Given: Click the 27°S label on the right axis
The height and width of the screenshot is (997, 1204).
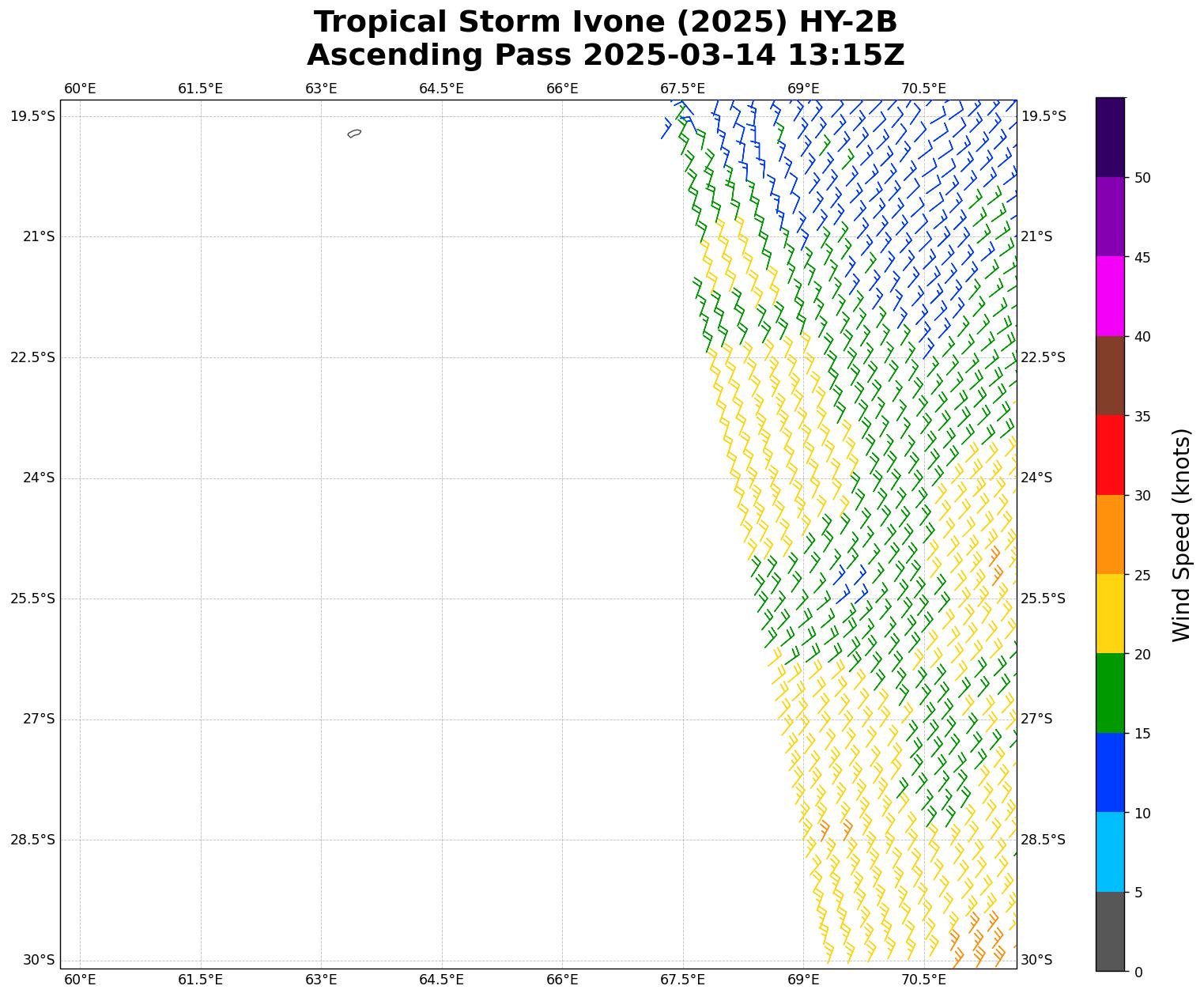Looking at the screenshot, I should point(1036,719).
